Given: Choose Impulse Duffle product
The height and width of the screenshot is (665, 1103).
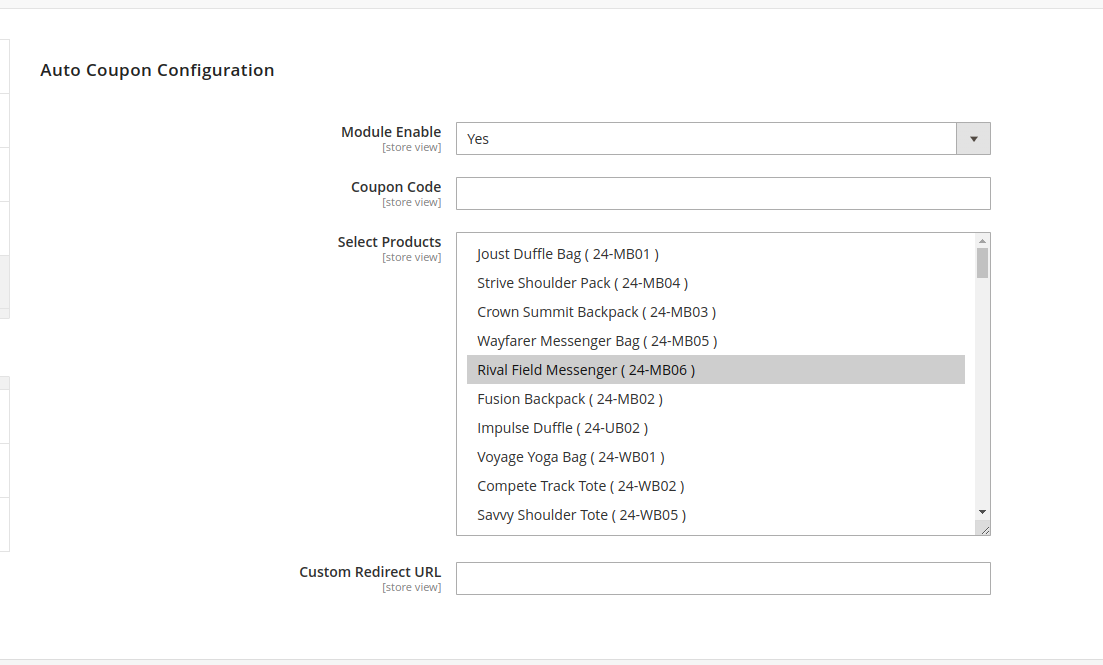Looking at the screenshot, I should 562,428.
